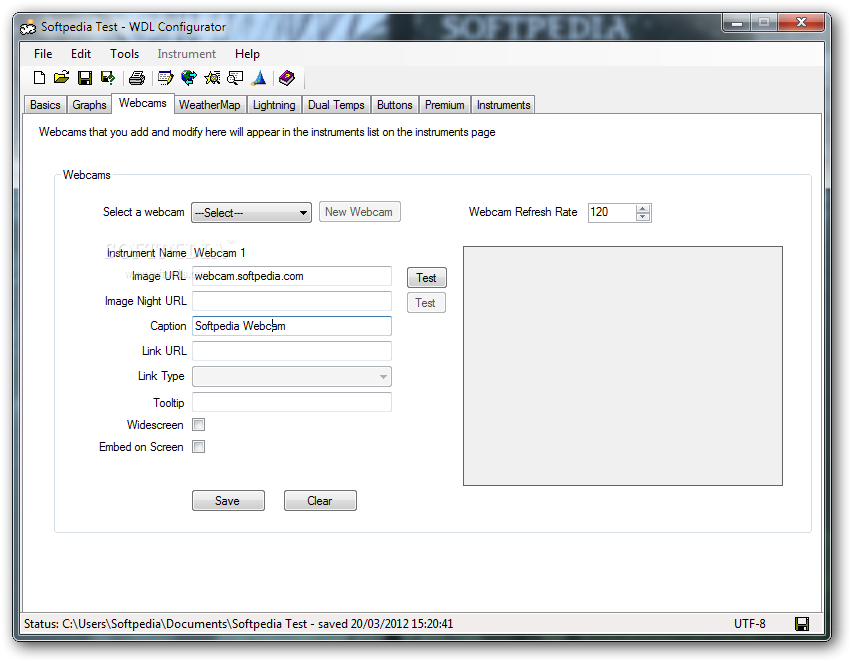The image size is (852, 662).
Task: Click the Save floppy disk toolbar icon
Action: [85, 78]
